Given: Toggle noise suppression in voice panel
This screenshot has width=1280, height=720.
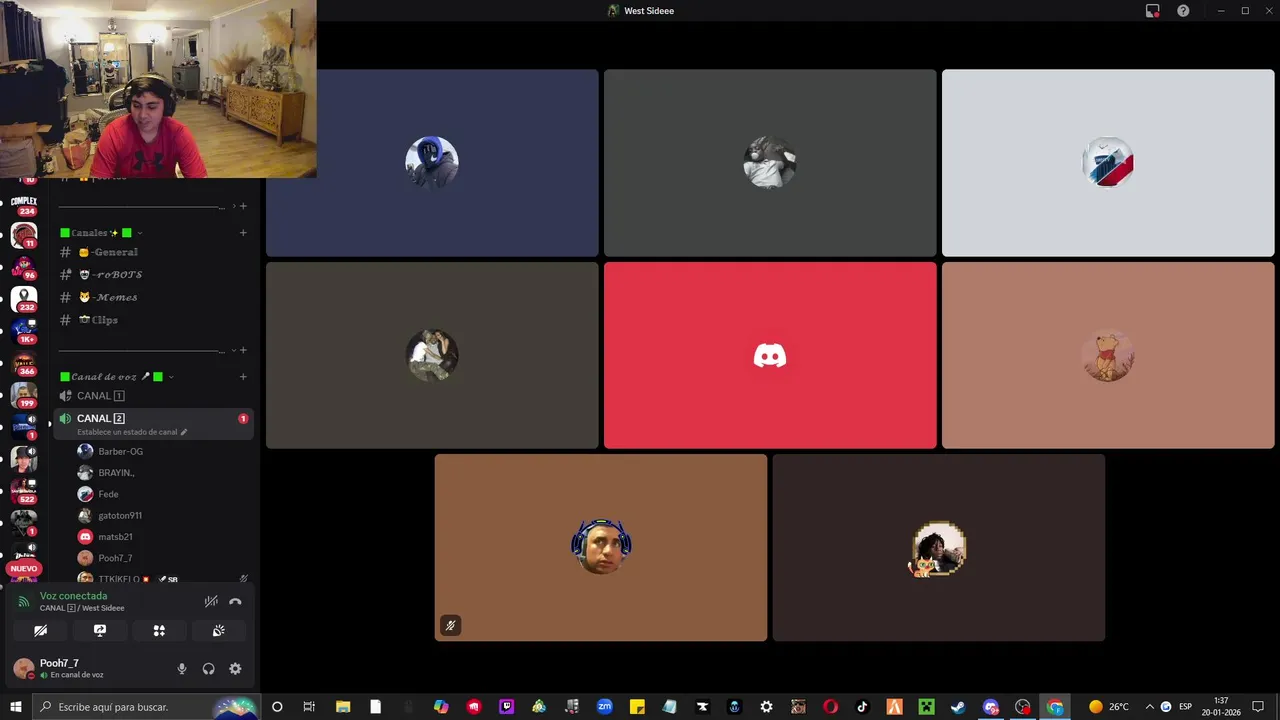Looking at the screenshot, I should [211, 601].
